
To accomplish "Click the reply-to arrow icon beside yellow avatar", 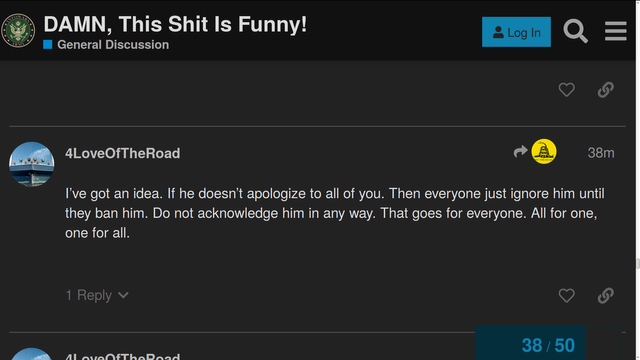I will pos(520,151).
